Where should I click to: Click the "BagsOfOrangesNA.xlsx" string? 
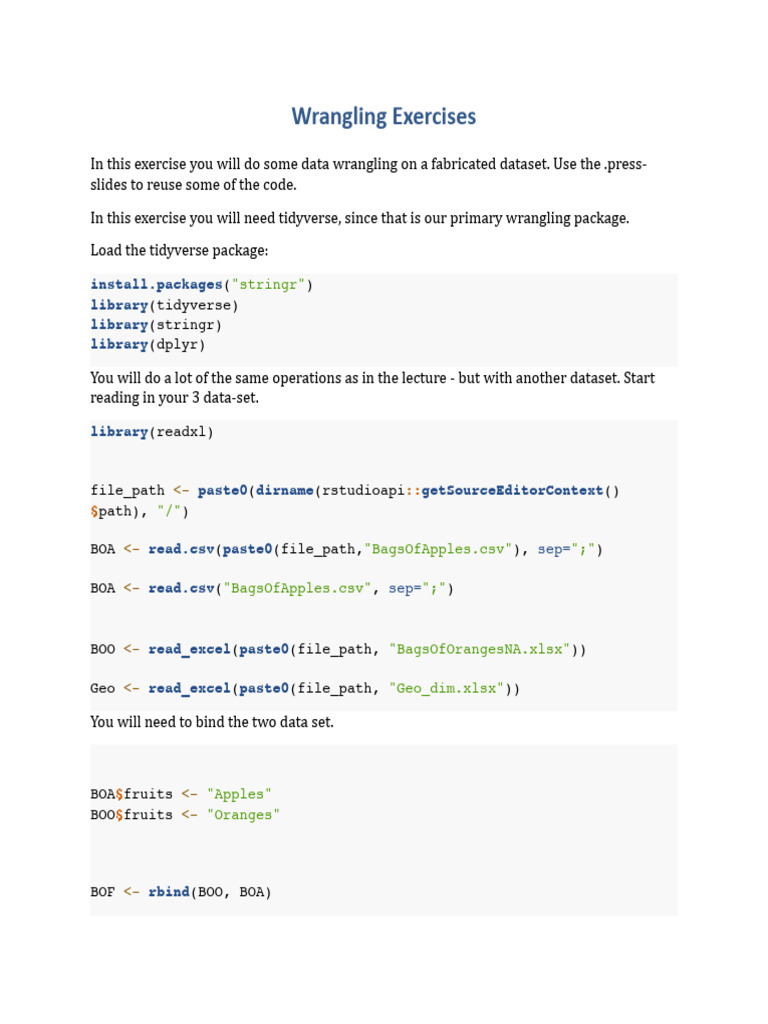(x=483, y=649)
